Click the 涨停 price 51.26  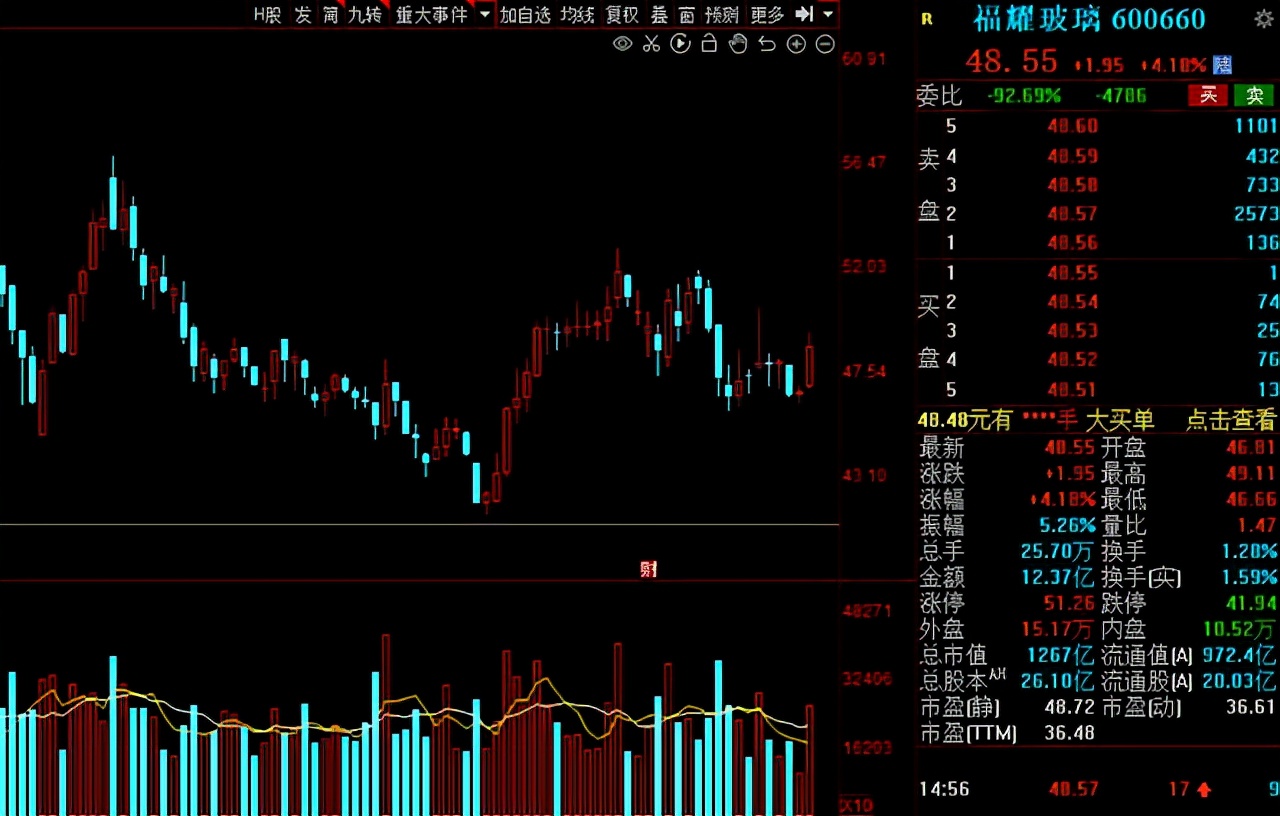click(x=1070, y=603)
